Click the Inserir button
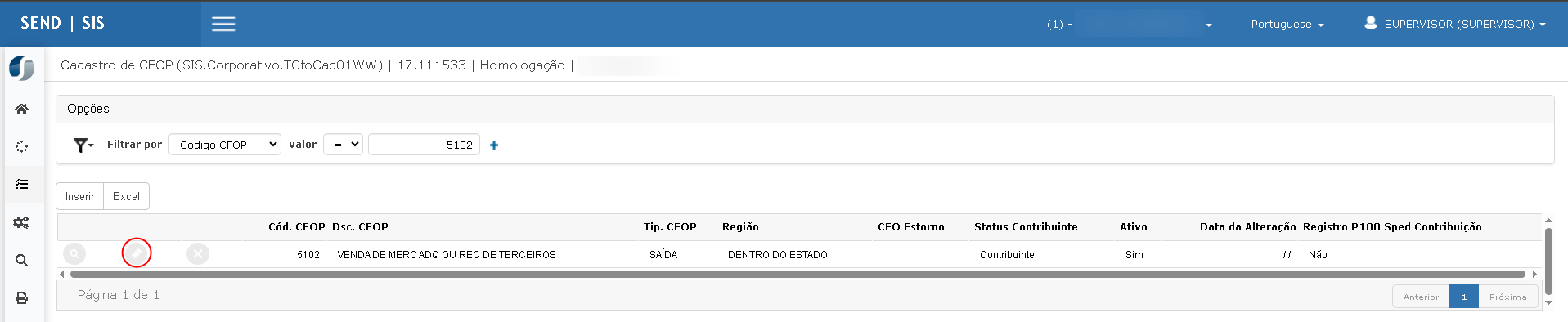Image resolution: width=1568 pixels, height=322 pixels. tap(79, 196)
